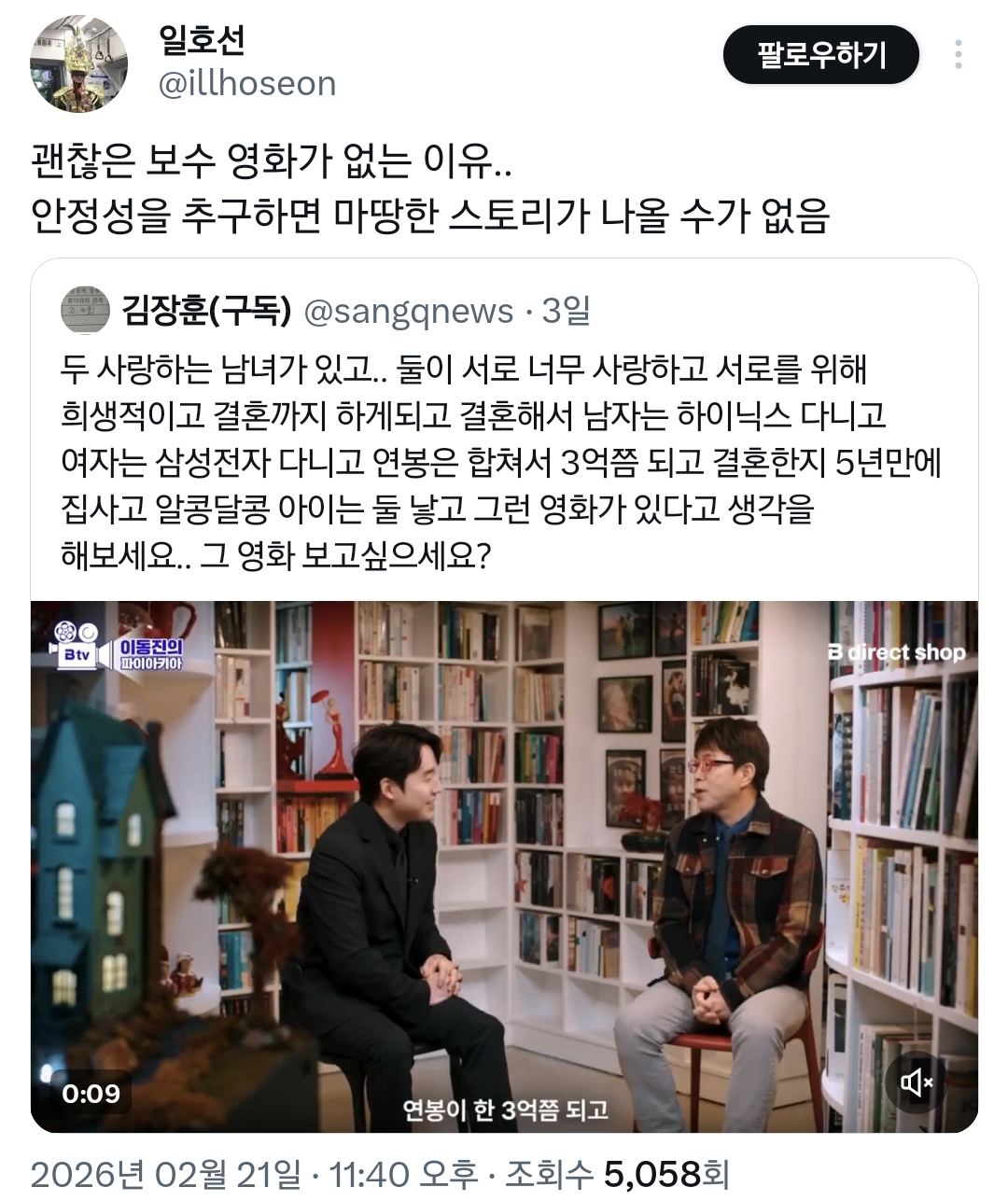The height and width of the screenshot is (1201, 1008).
Task: Select the 일호선 display name
Action: click(x=203, y=38)
